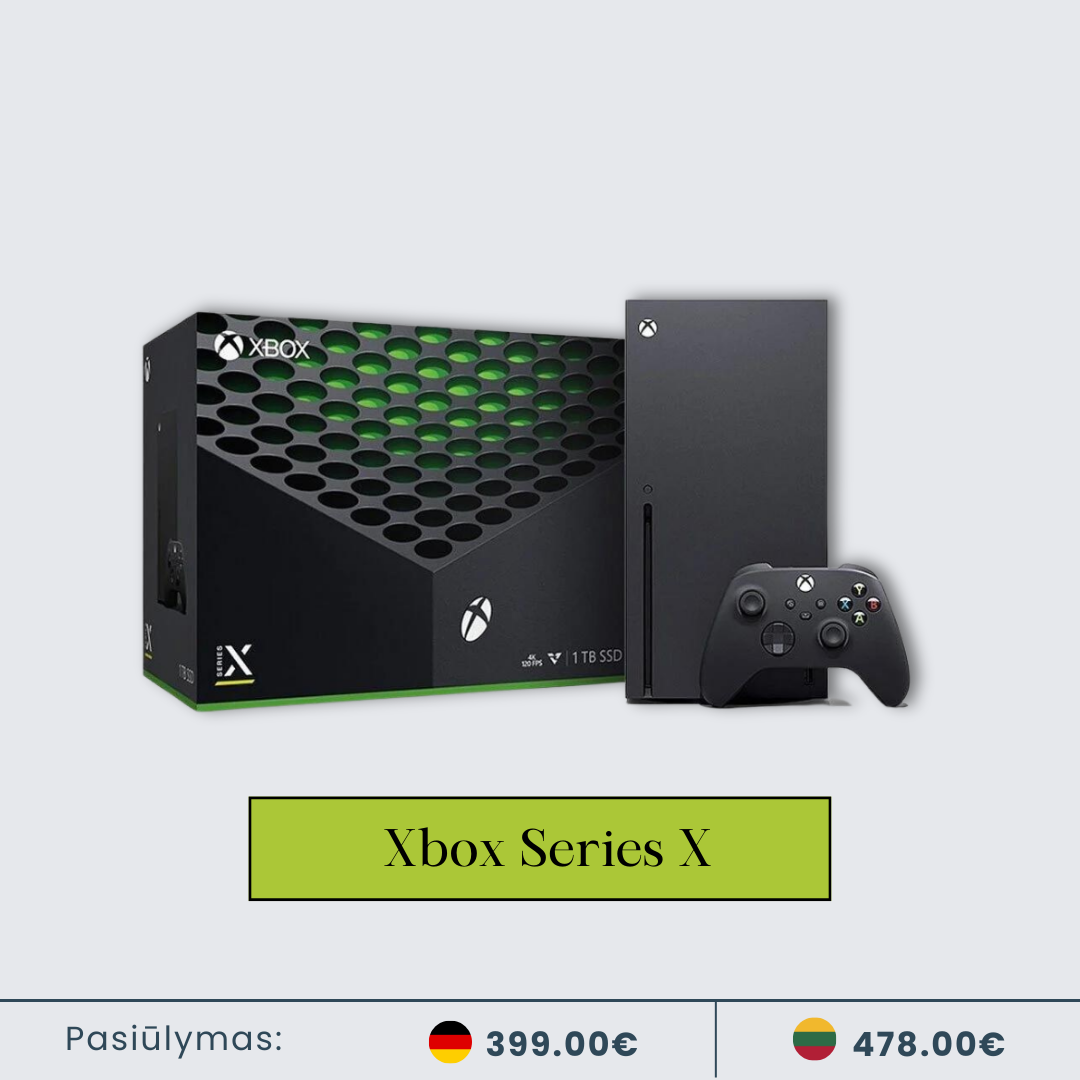Click the B button on the controller
The image size is (1080, 1080).
click(873, 605)
